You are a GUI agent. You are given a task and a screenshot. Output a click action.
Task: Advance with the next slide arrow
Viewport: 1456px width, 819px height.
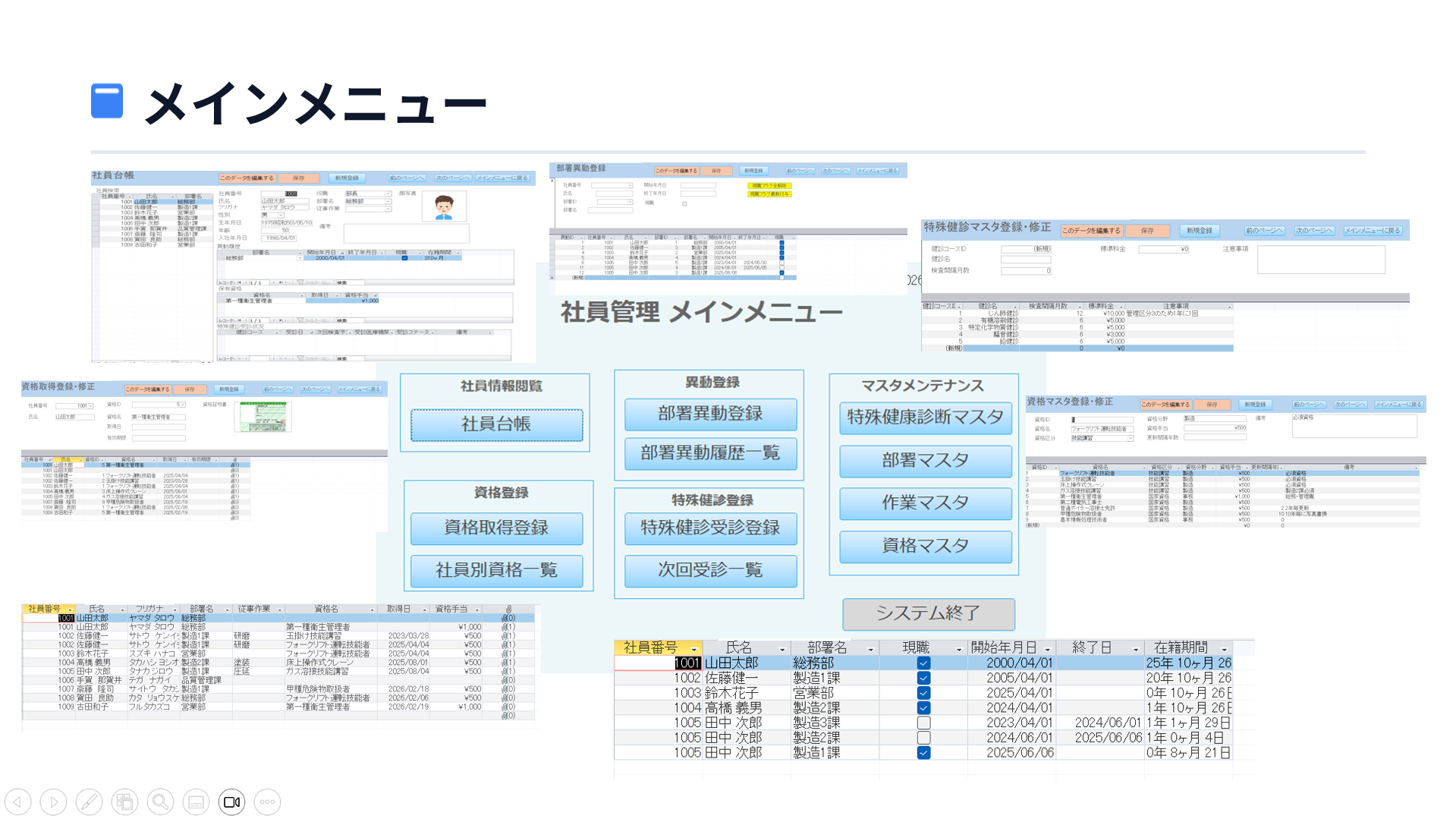point(53,802)
